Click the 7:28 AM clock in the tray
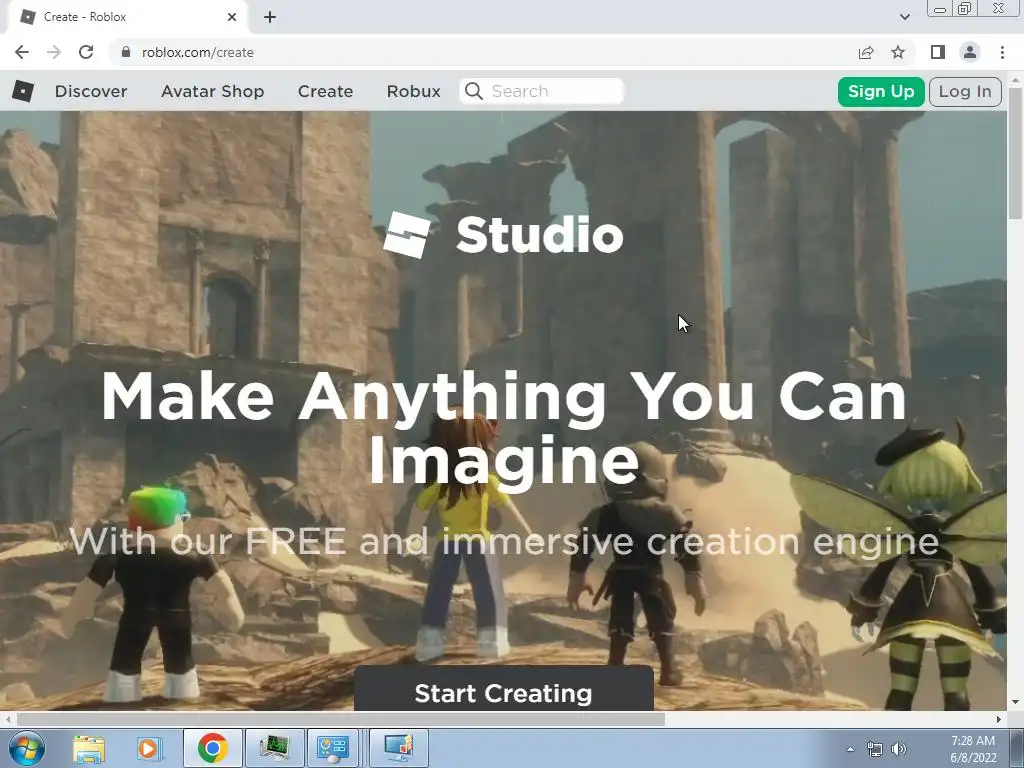Viewport: 1024px width, 768px height. click(x=973, y=741)
